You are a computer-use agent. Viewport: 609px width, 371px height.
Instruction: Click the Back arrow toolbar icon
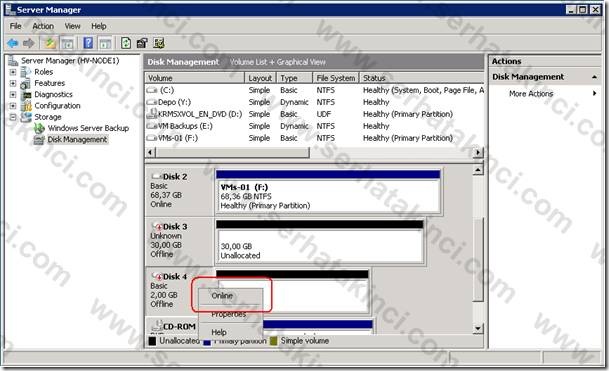coord(12,43)
